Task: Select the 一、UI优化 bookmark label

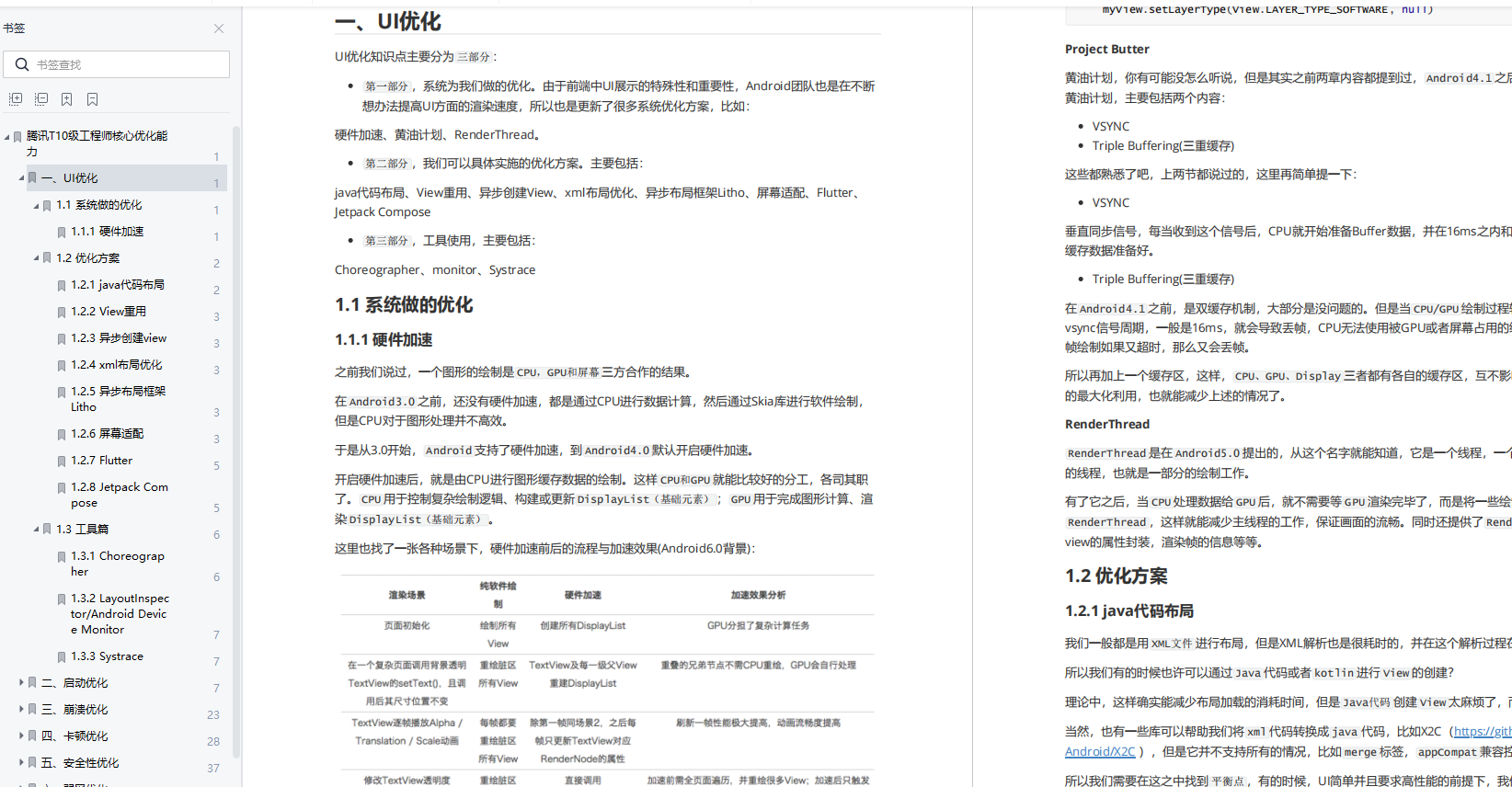Action: (69, 178)
